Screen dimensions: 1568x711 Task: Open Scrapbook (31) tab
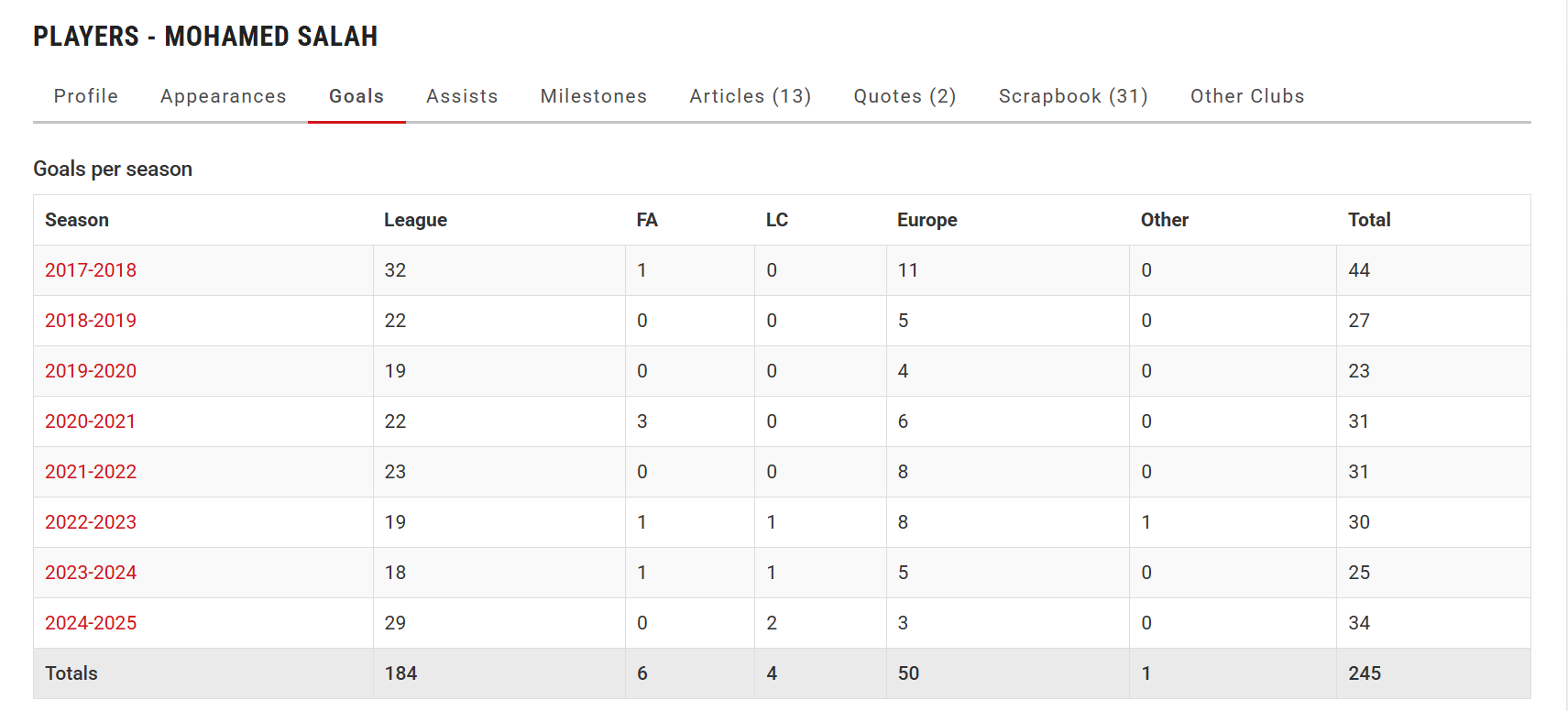pyautogui.click(x=1073, y=96)
